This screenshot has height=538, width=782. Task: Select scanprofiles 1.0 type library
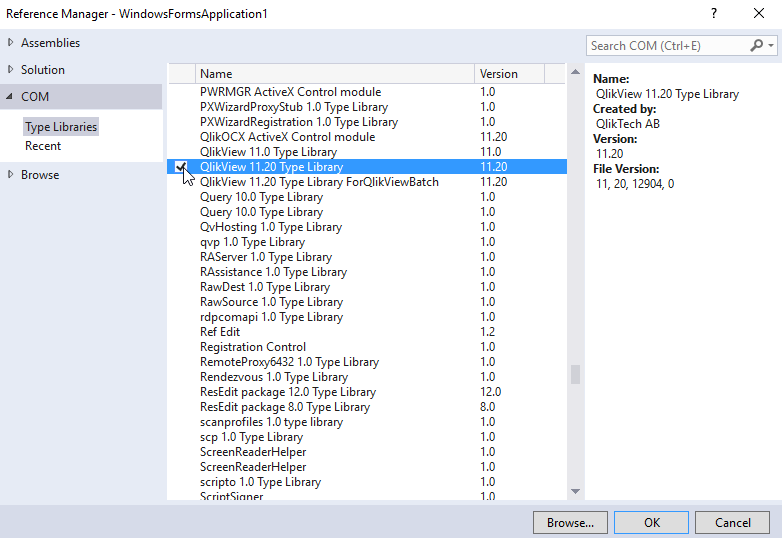(x=367, y=422)
